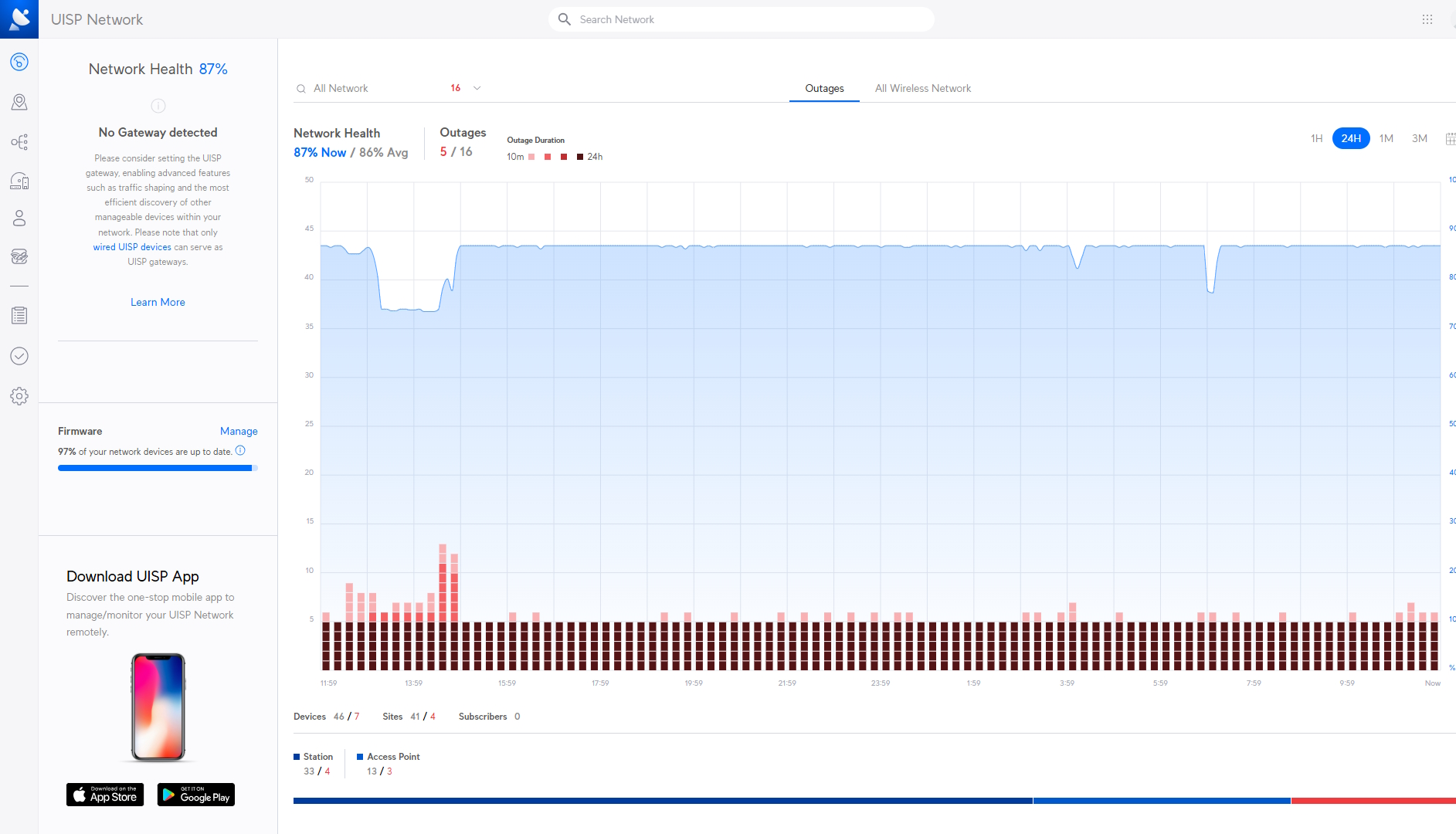Image resolution: width=1456 pixels, height=834 pixels.
Task: Switch to the All Wireless Network tab
Action: 923,88
